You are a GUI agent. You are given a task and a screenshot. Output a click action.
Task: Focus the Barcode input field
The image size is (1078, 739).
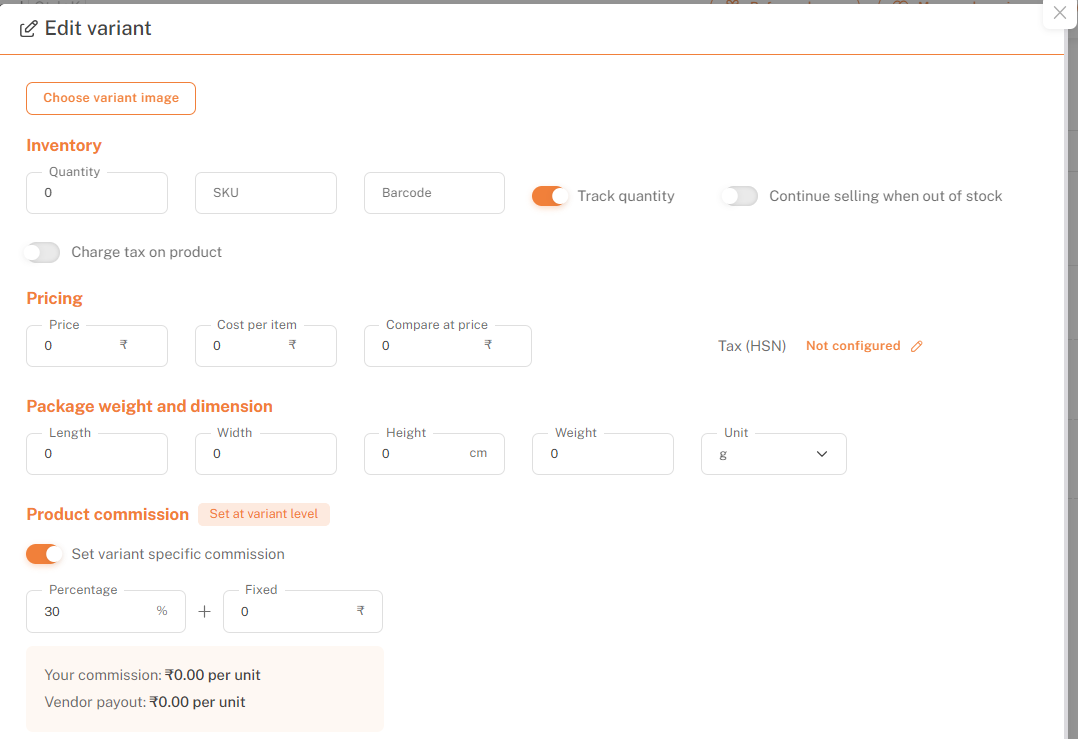click(x=434, y=192)
